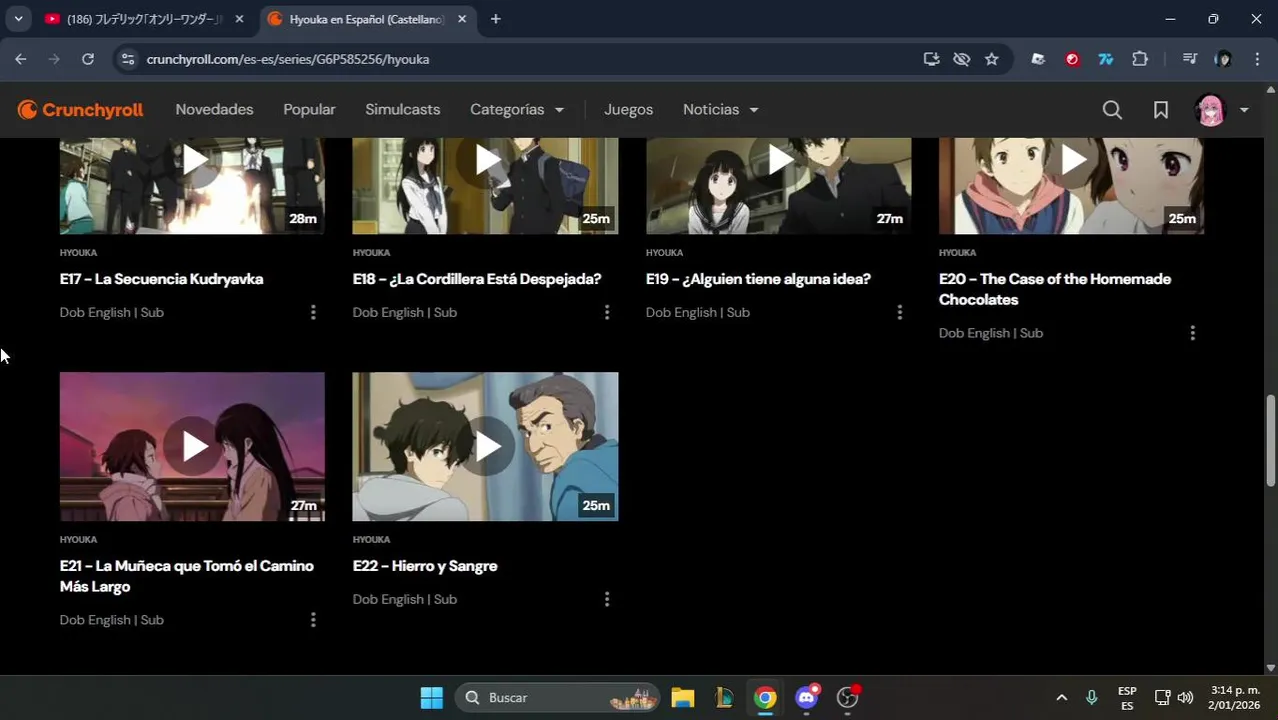Open title E18 - ¿La Cordillera Está Despejada?

[477, 279]
